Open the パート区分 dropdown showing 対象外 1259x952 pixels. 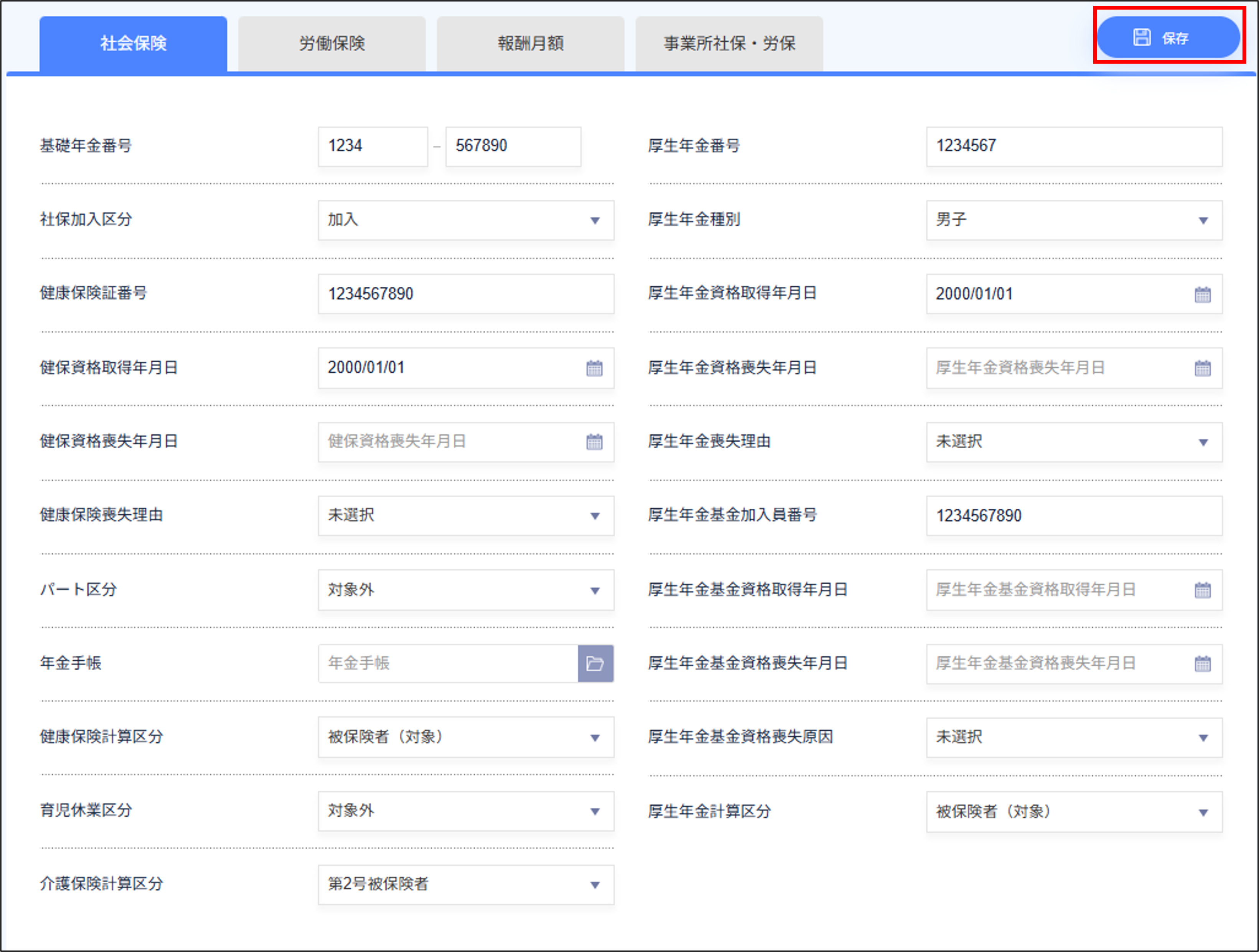click(x=466, y=590)
